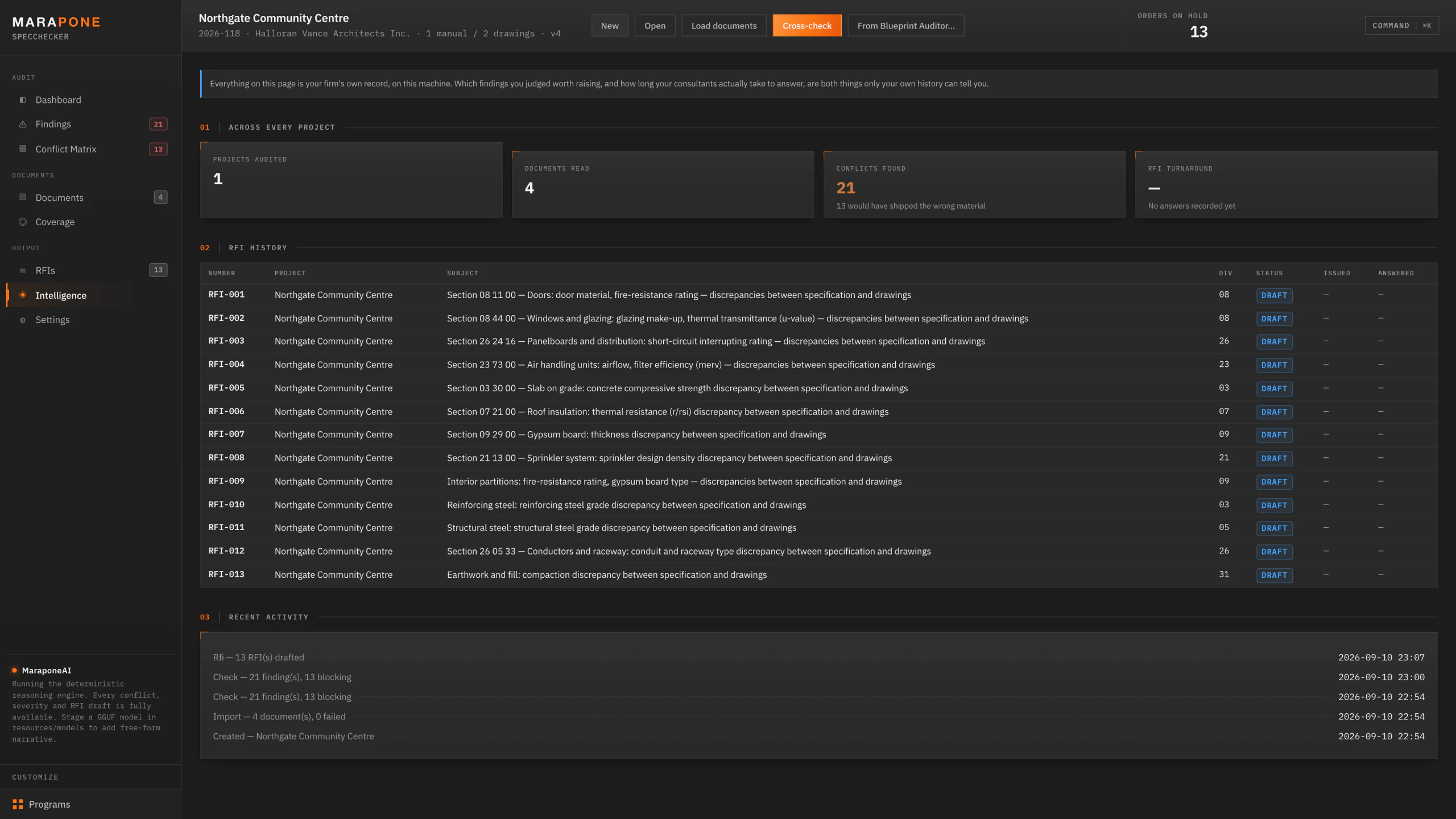Select activity entry Rfi — 13 RFI(s) drafted

point(259,657)
